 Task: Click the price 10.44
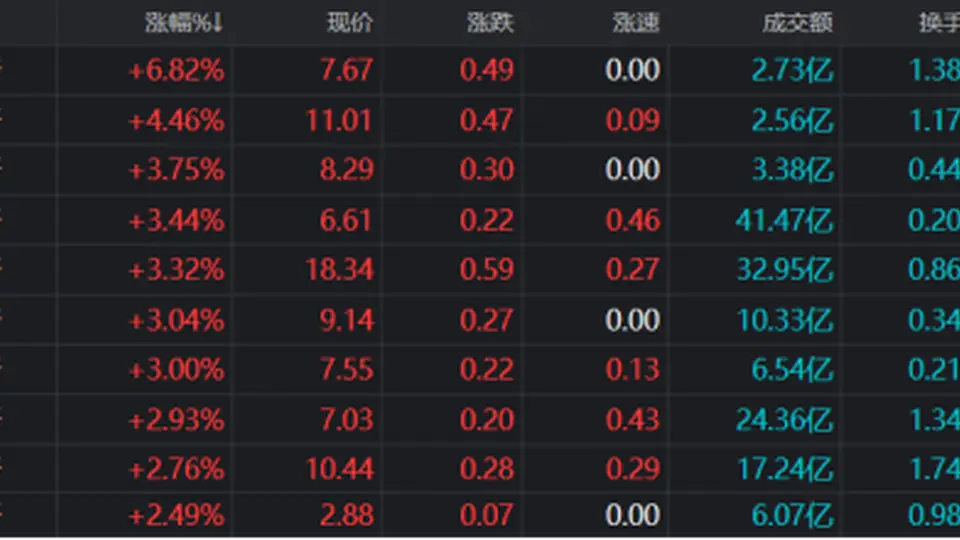339,469
